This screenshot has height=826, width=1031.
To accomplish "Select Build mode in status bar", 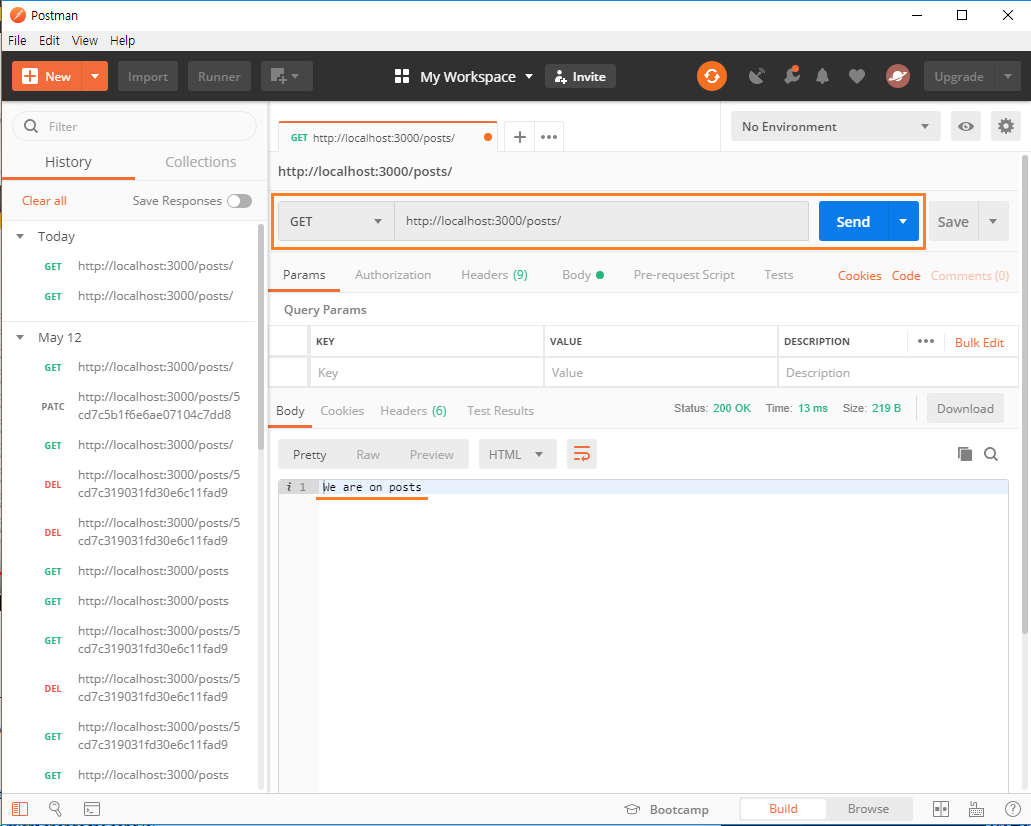I will pos(783,809).
